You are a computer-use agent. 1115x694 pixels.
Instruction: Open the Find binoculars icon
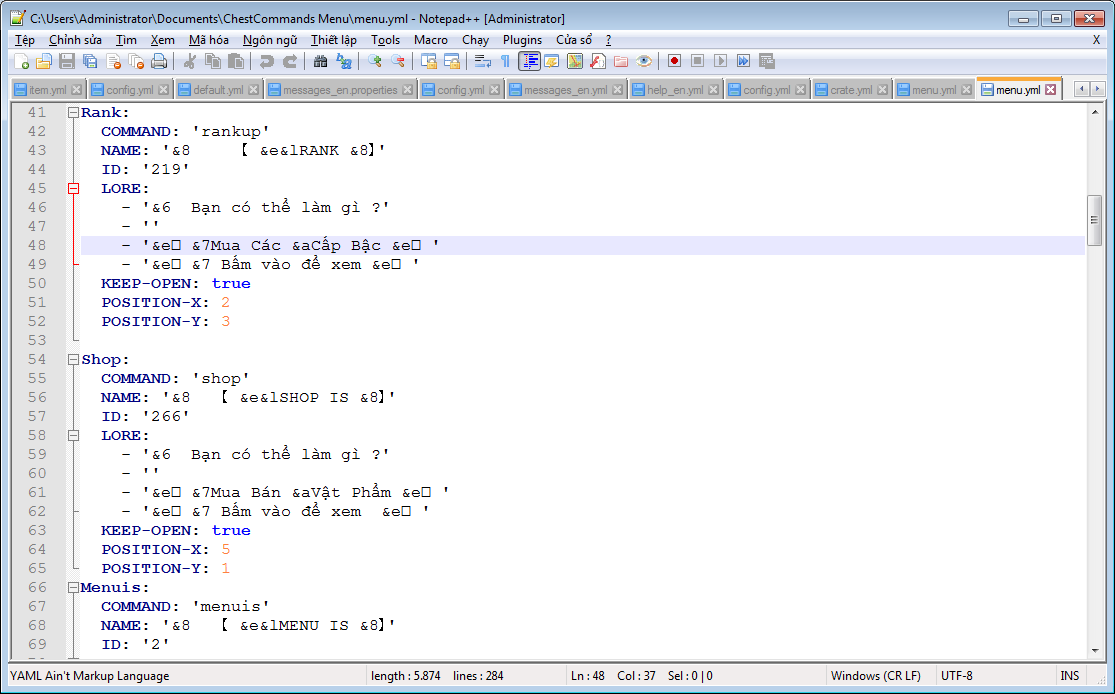320,61
